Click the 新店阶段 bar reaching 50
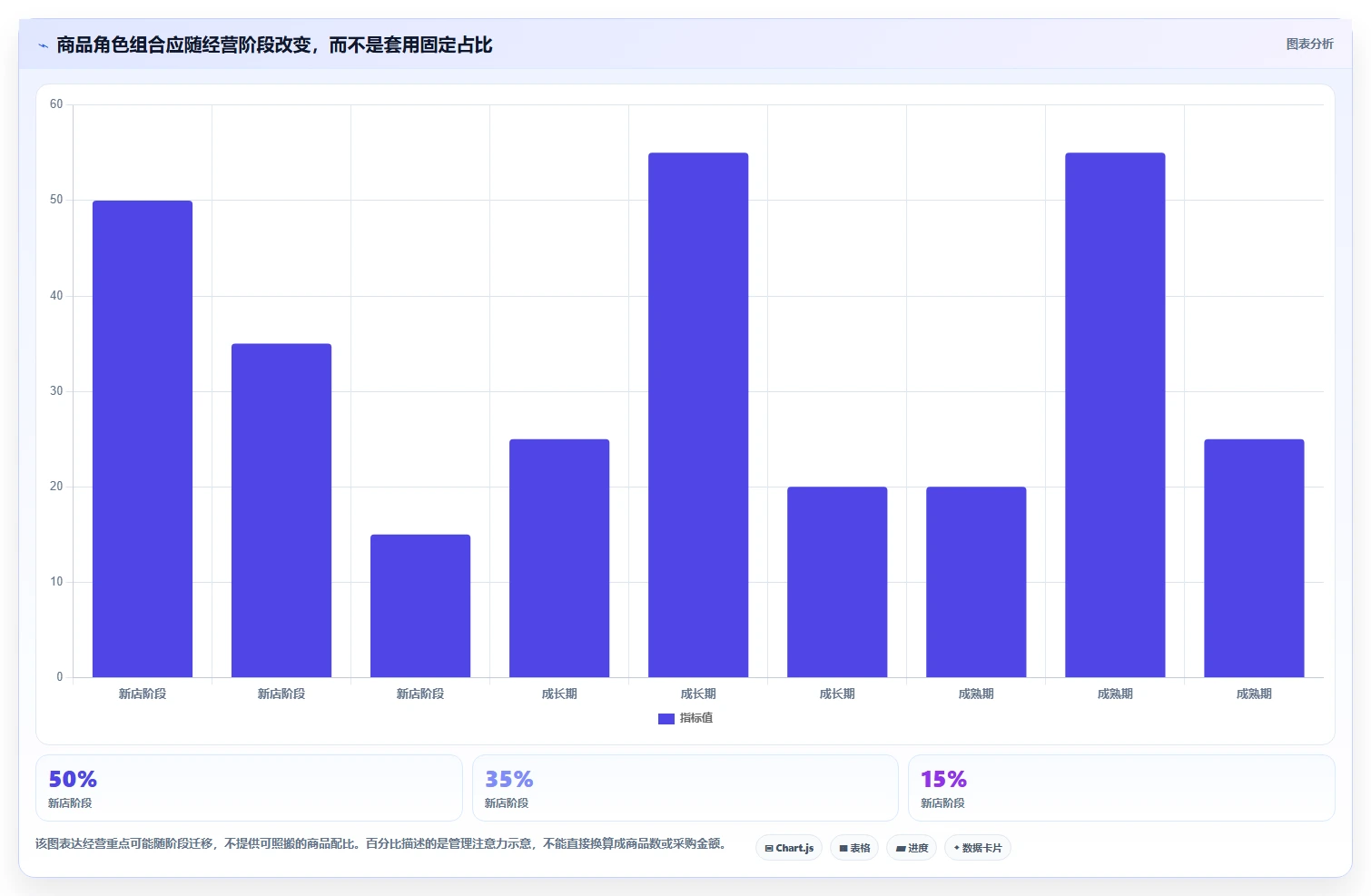 pos(143,438)
